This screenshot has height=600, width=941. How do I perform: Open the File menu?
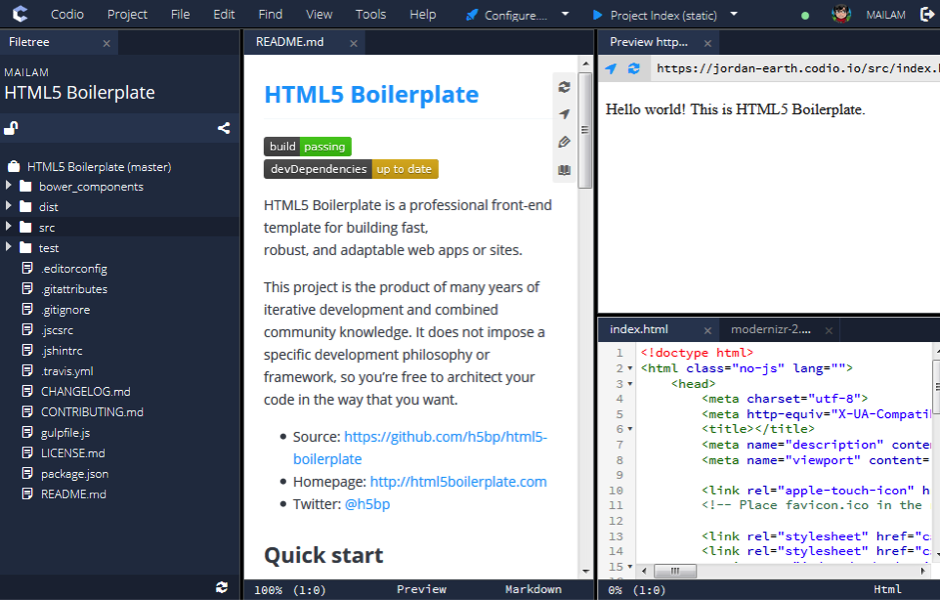180,14
